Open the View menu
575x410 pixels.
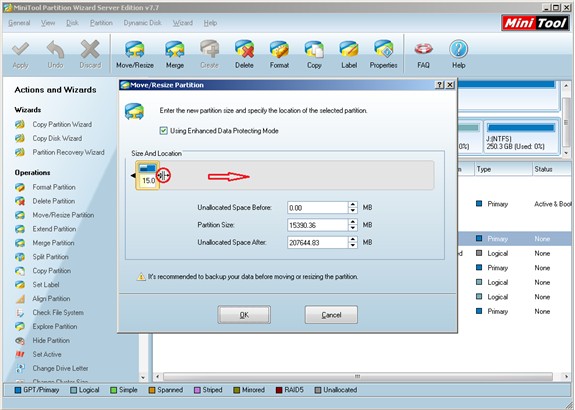tap(48, 23)
